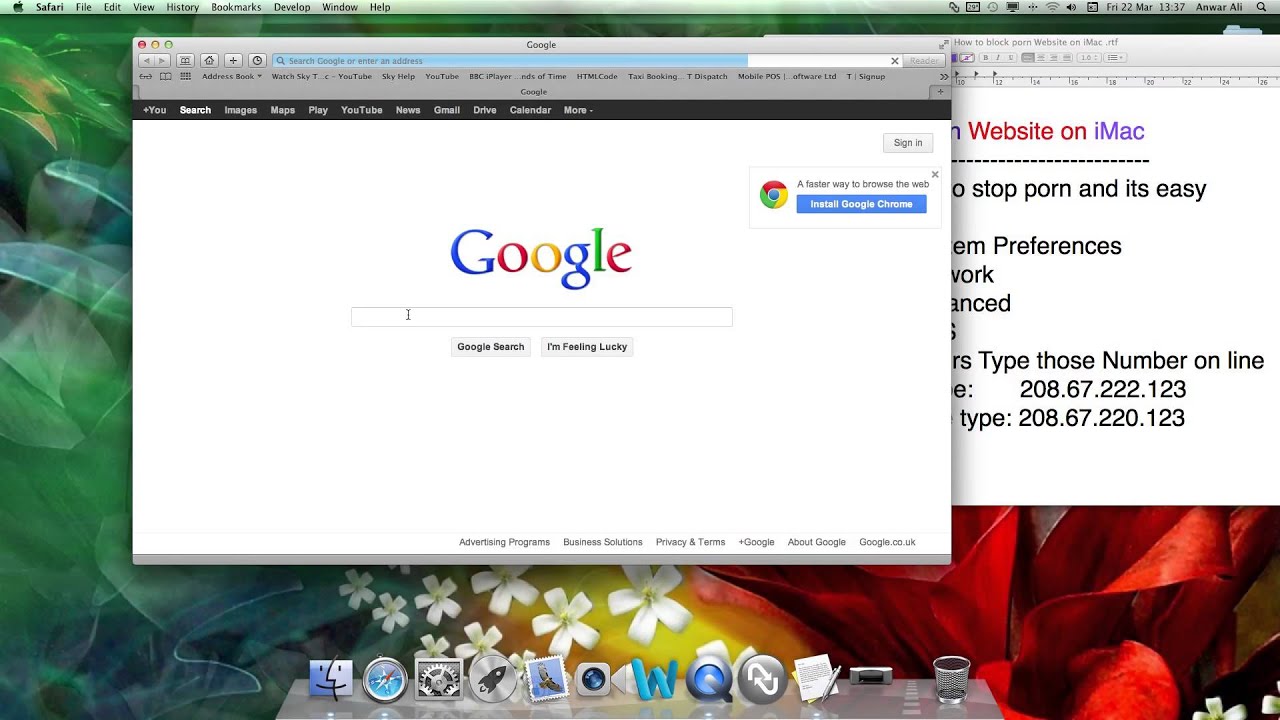Open Time Machine menu bar icon

pos(993,7)
